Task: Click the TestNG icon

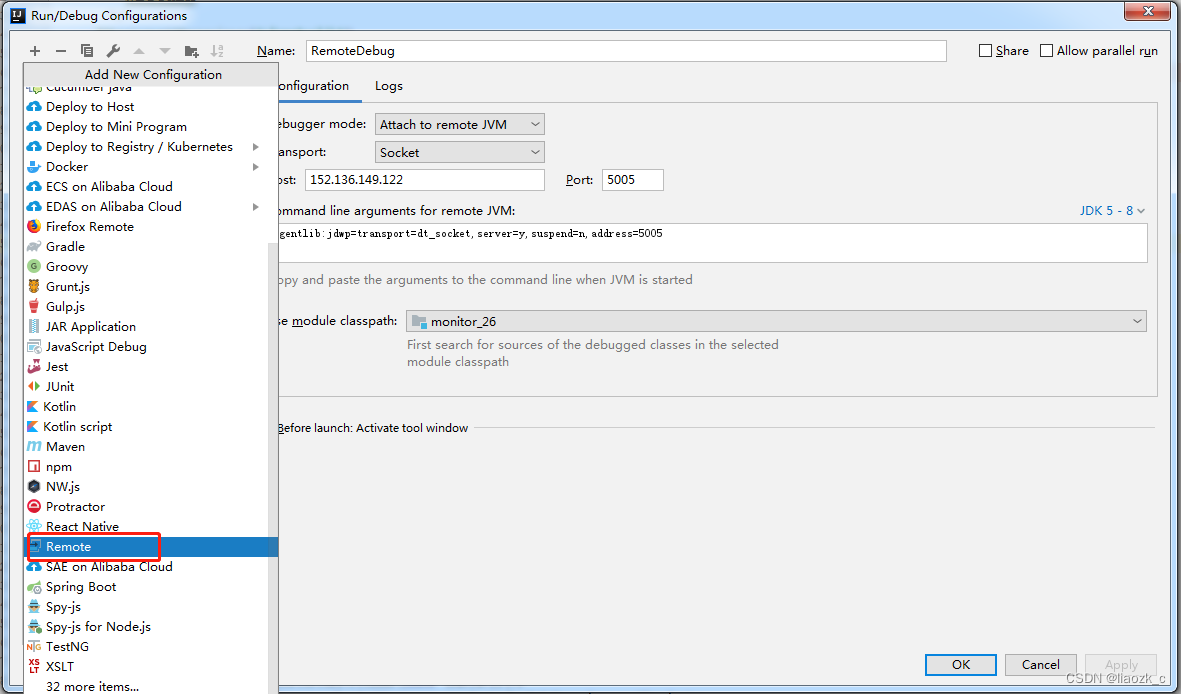Action: click(x=34, y=647)
